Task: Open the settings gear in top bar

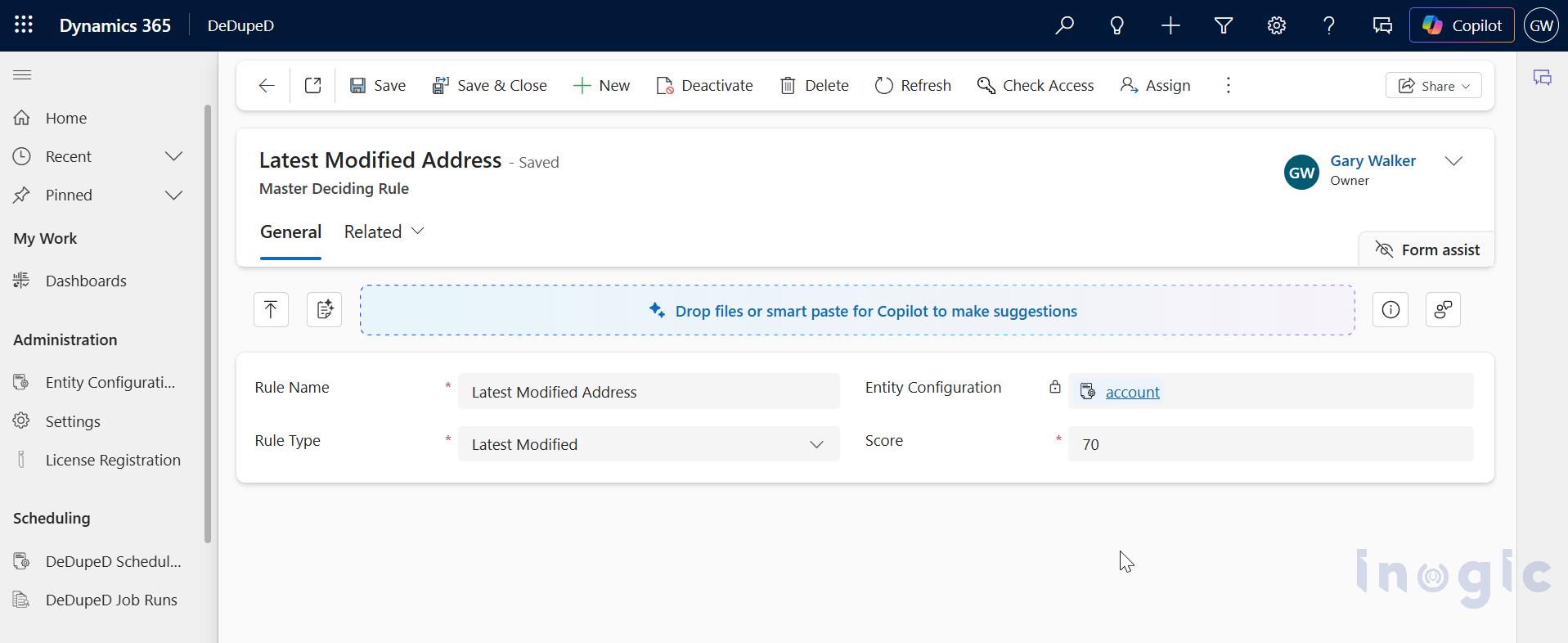Action: pos(1277,25)
